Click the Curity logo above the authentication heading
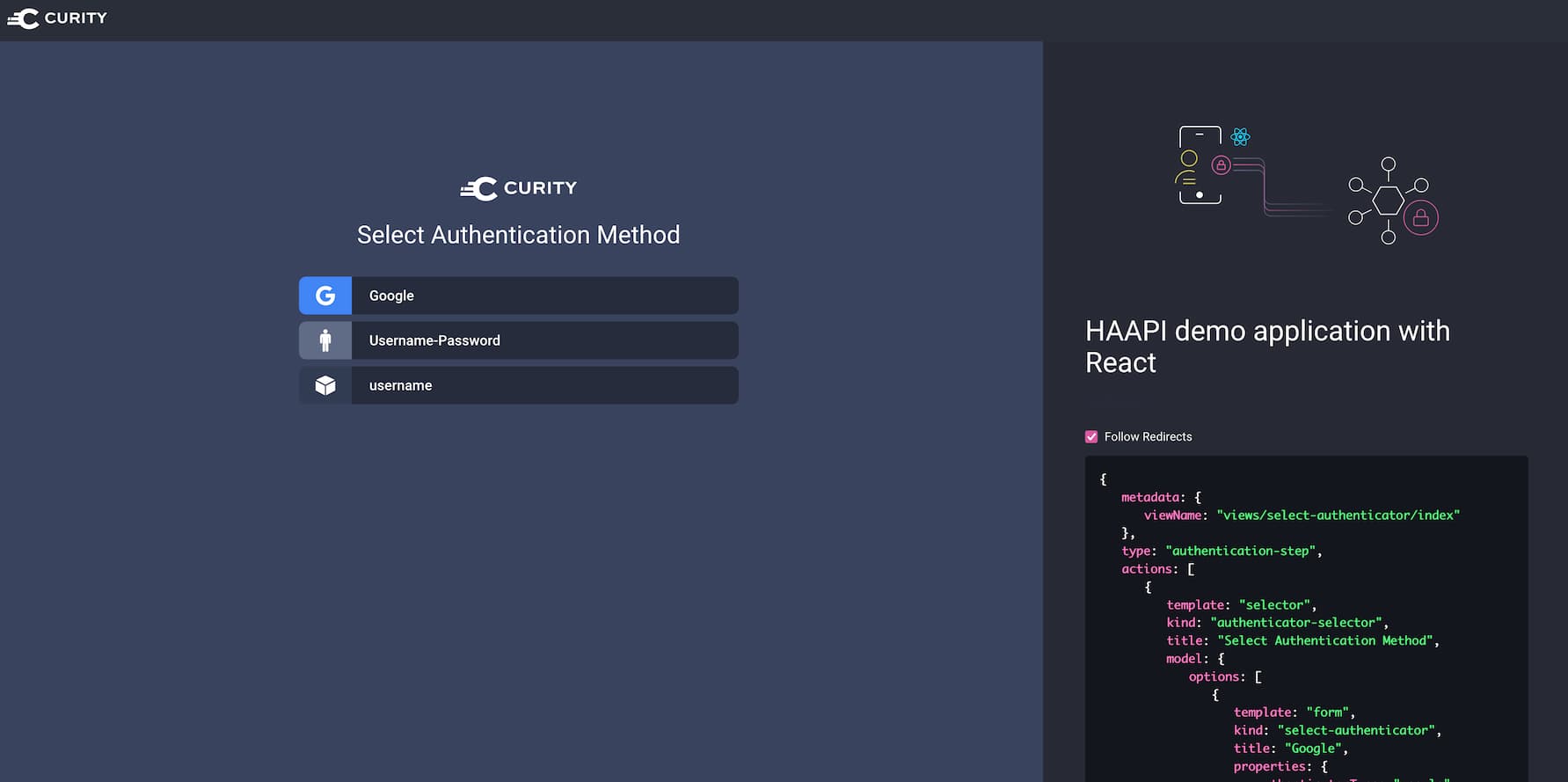This screenshot has width=1568, height=782. [519, 188]
